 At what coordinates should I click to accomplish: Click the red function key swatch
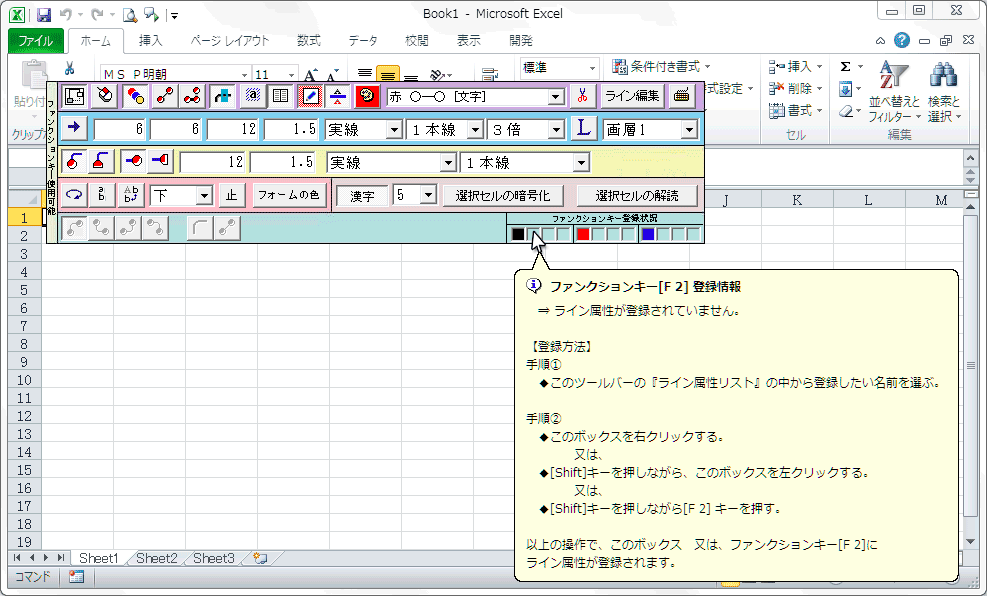coord(583,234)
